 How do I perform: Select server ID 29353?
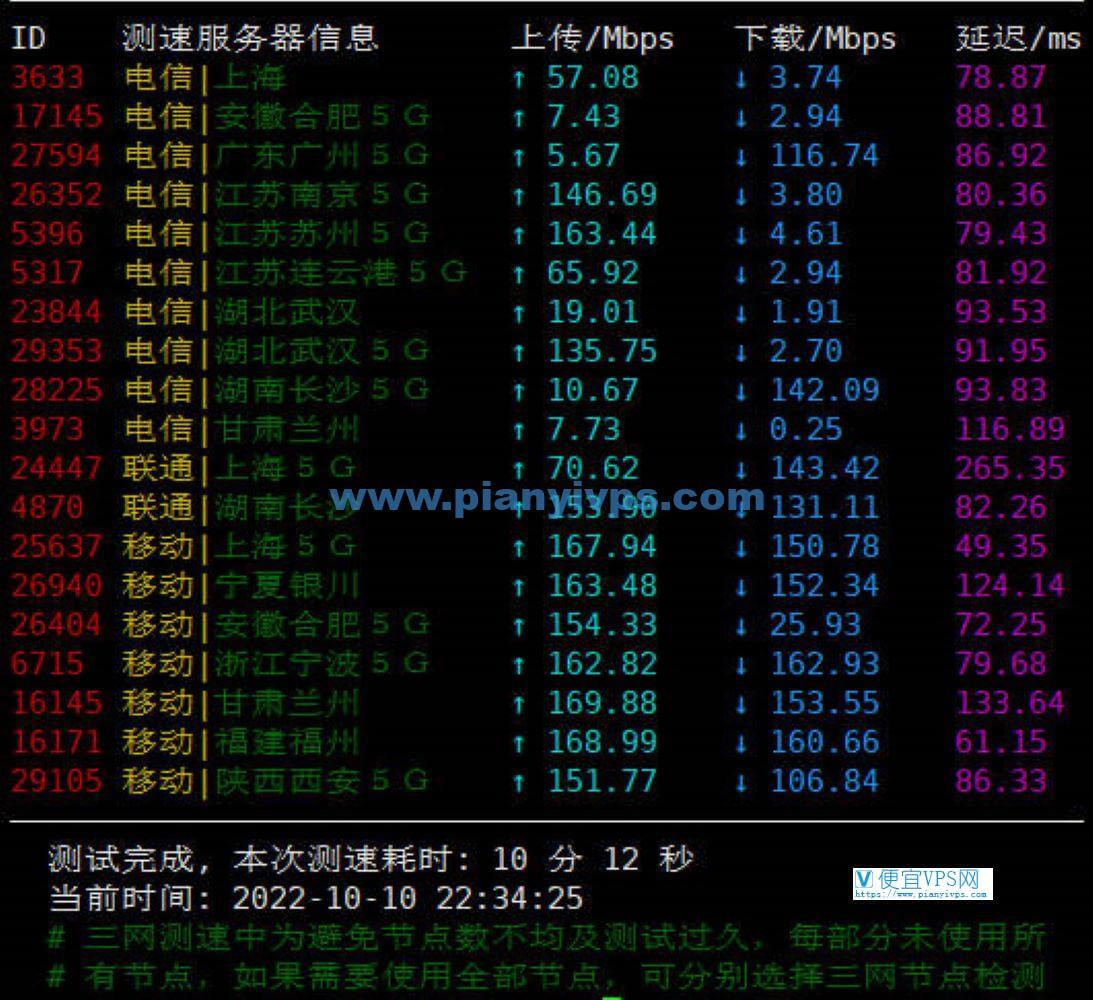pos(56,351)
